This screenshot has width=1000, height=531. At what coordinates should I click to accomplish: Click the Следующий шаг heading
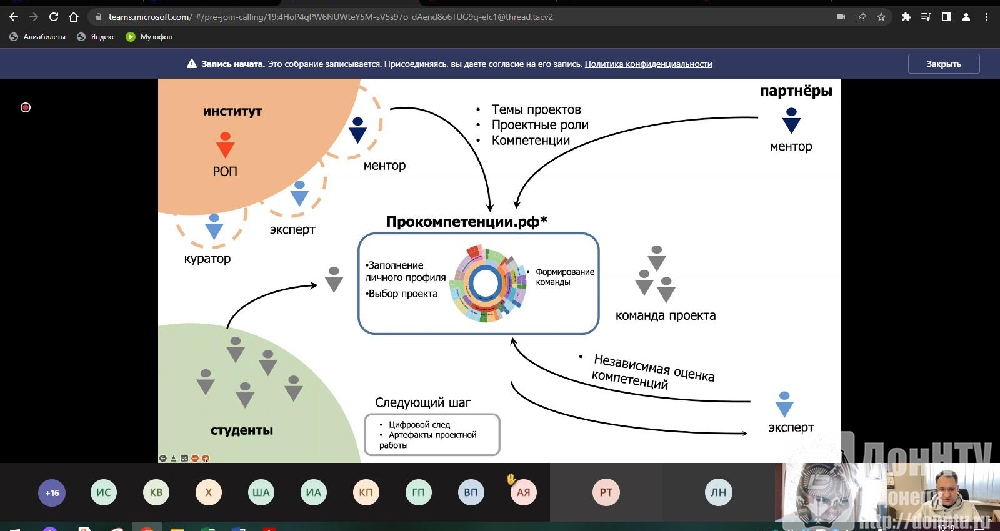click(423, 402)
